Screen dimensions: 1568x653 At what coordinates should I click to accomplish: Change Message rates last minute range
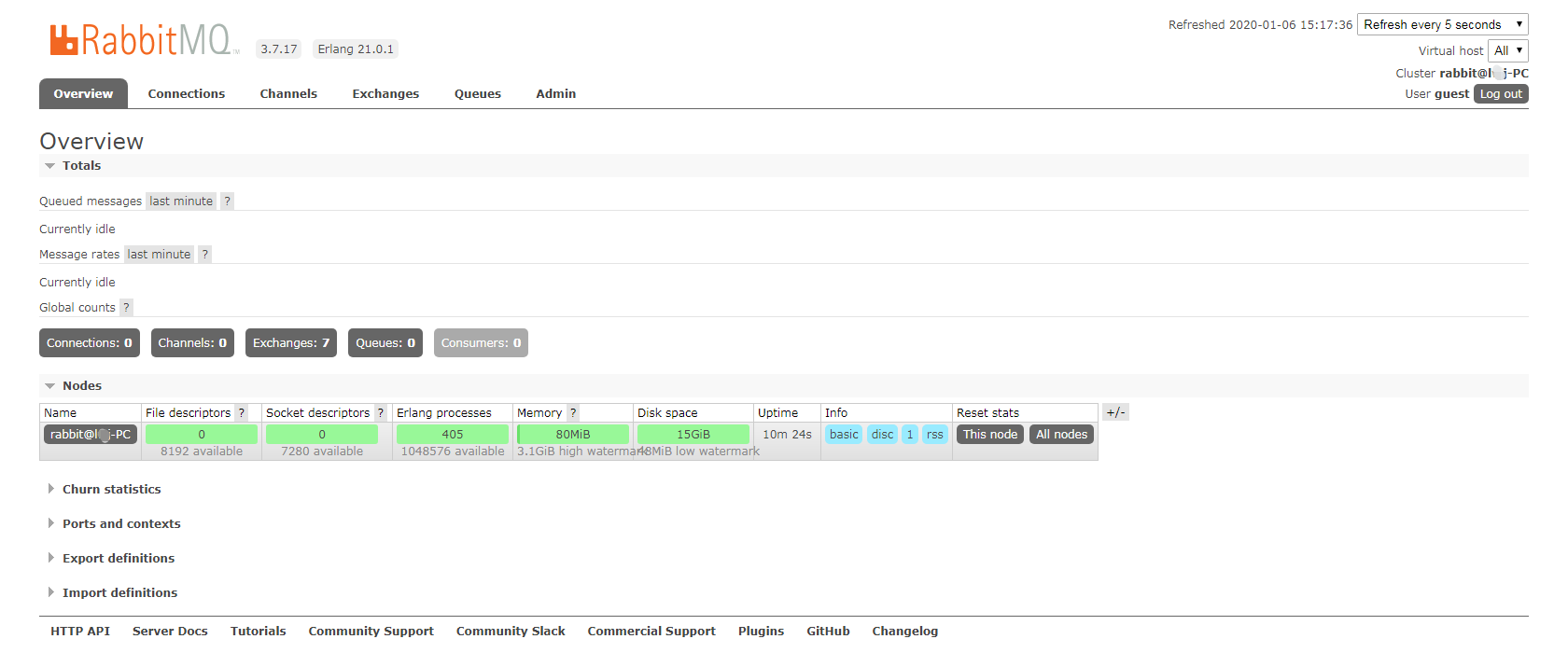click(x=159, y=254)
